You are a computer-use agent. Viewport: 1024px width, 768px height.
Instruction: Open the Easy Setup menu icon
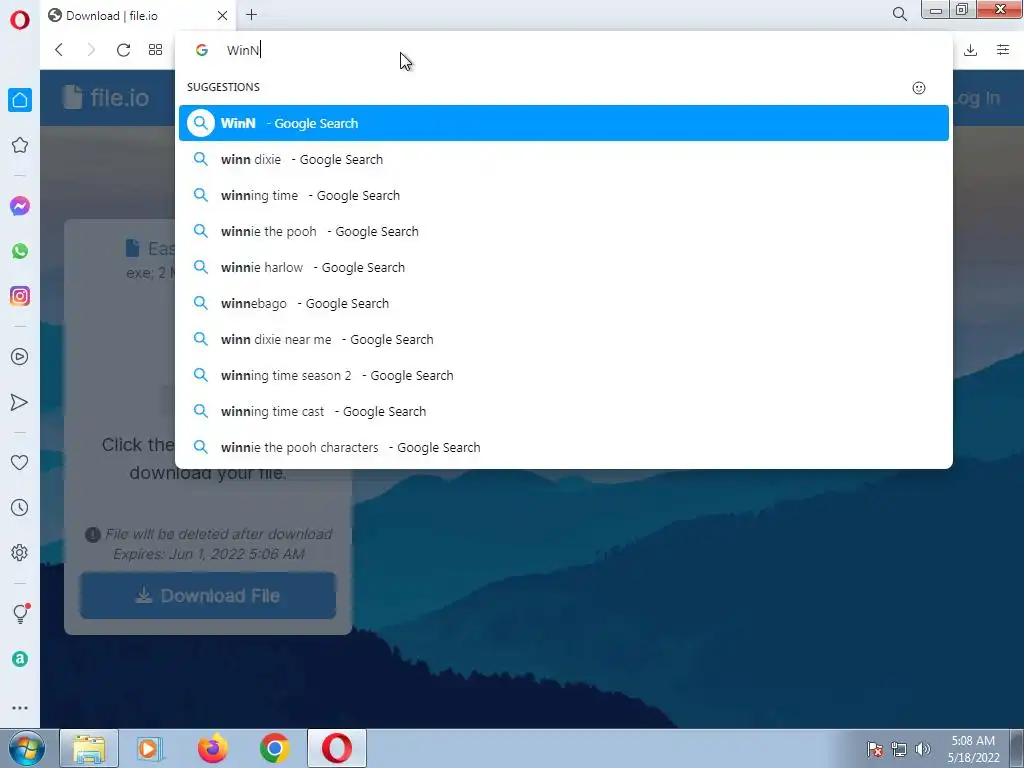tap(1003, 50)
